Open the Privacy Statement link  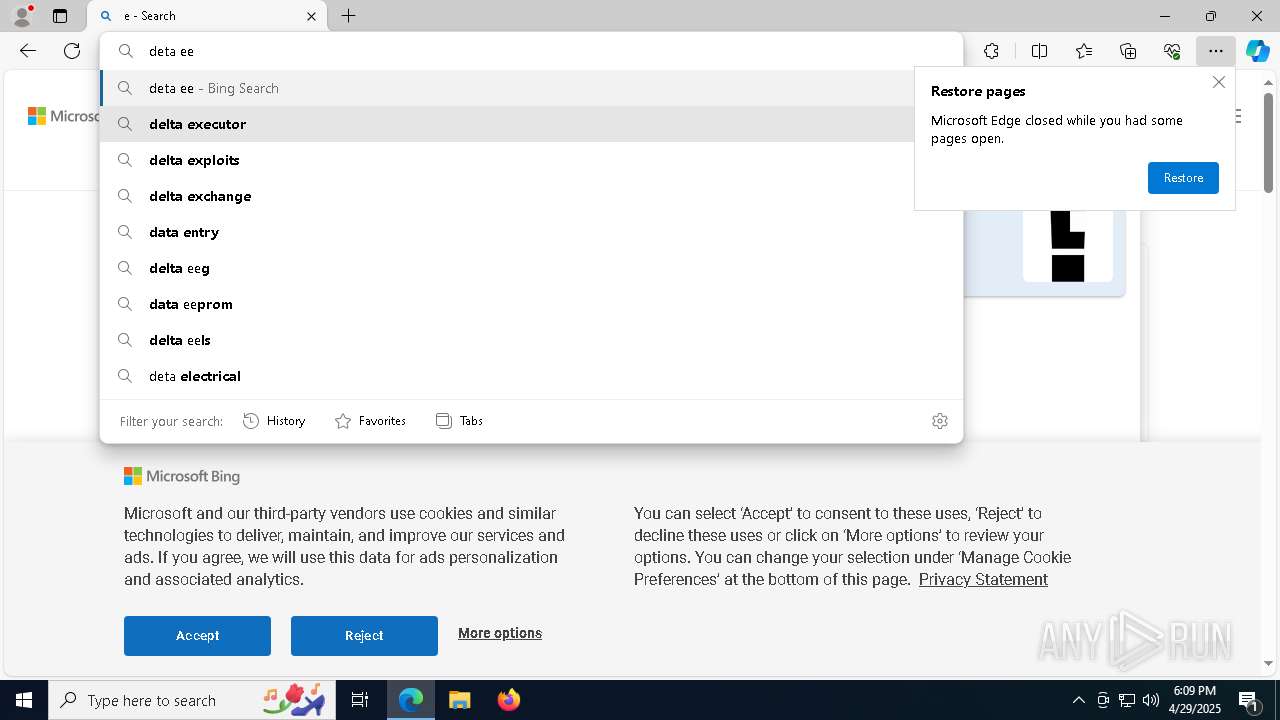click(x=983, y=579)
